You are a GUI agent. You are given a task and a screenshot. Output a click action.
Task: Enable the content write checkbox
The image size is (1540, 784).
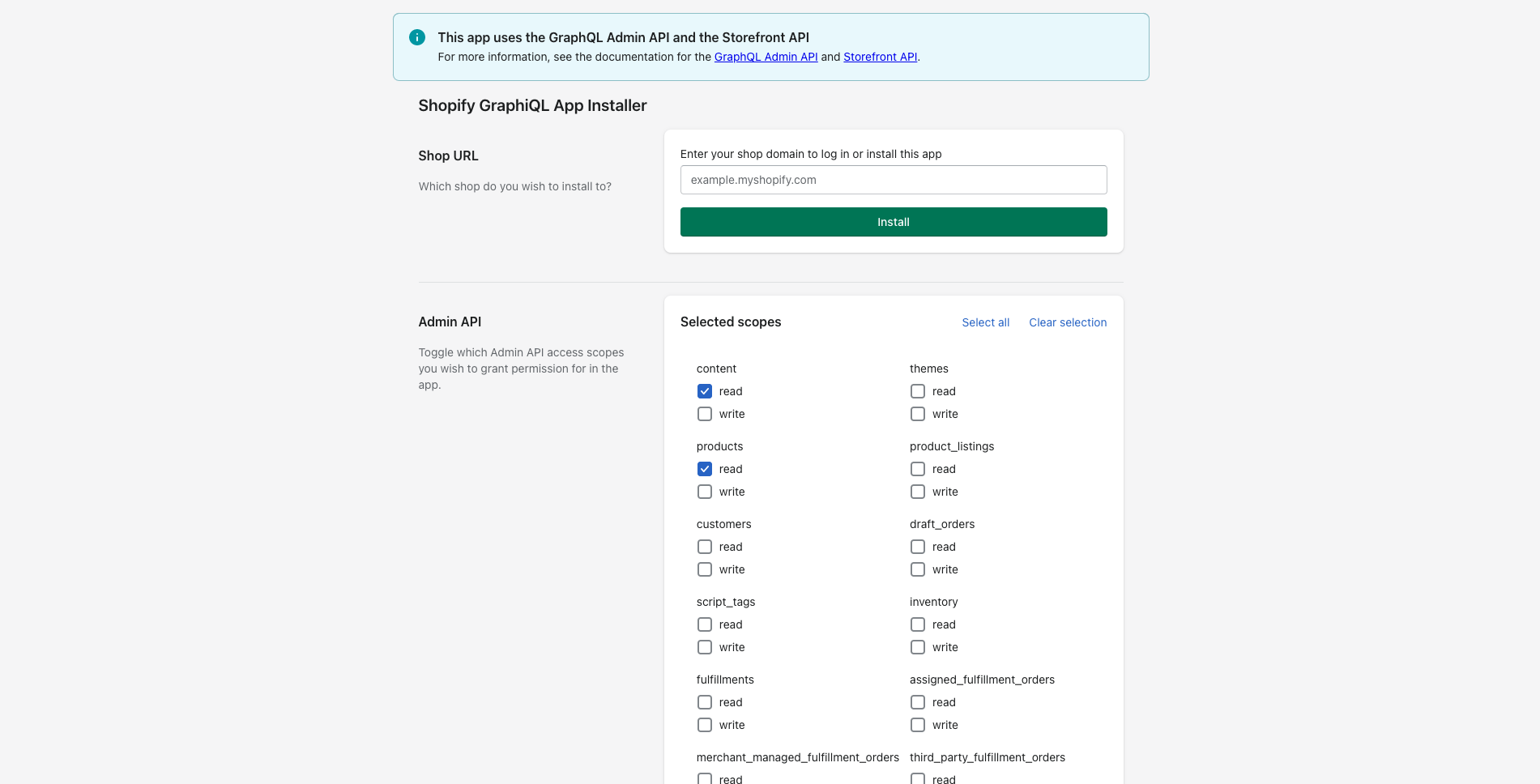tap(705, 414)
